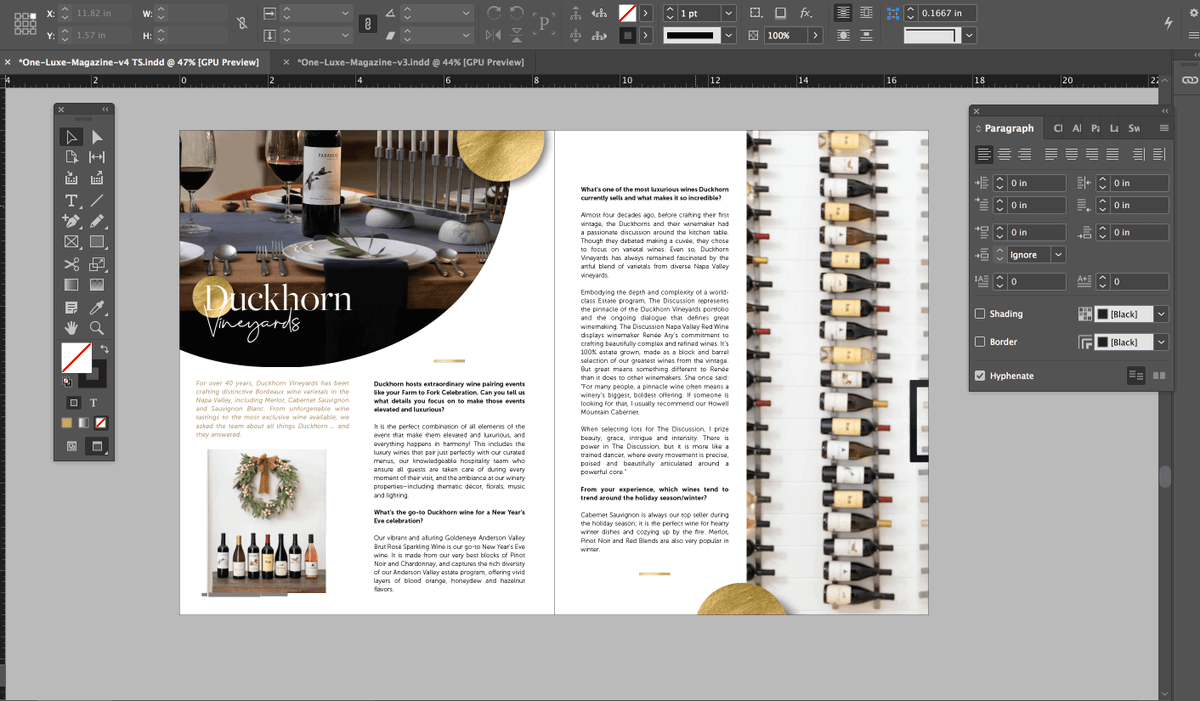Screen dimensions: 1200x701
Task: Switch to One-Luxe-Magazine-v4 TS.indd tab
Action: tap(139, 62)
